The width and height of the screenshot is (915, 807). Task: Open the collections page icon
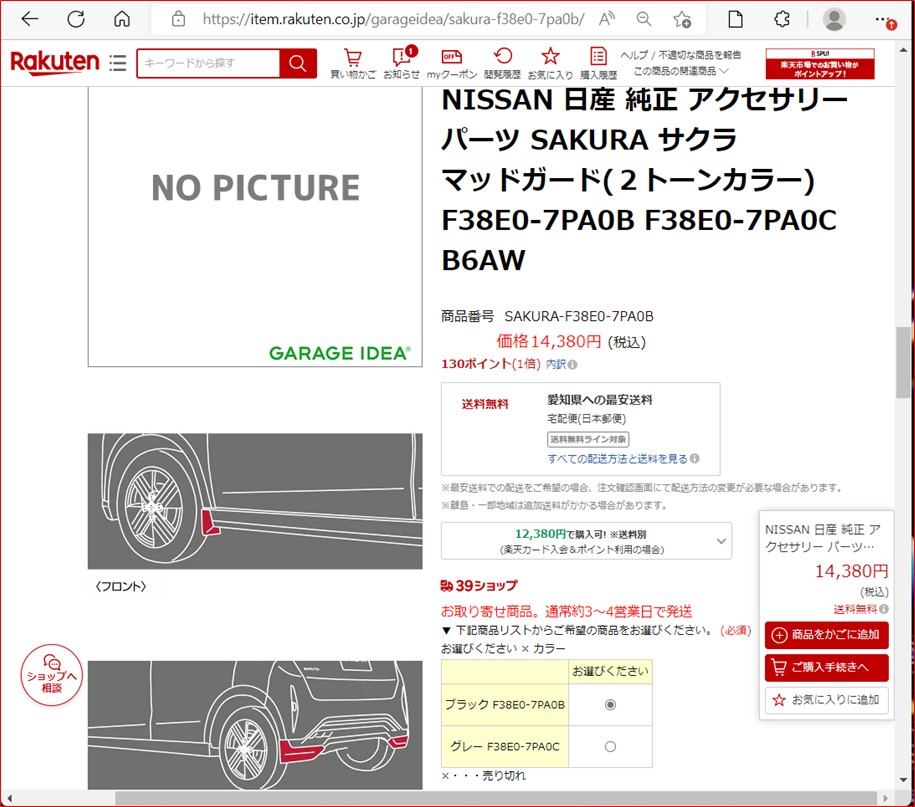click(735, 19)
